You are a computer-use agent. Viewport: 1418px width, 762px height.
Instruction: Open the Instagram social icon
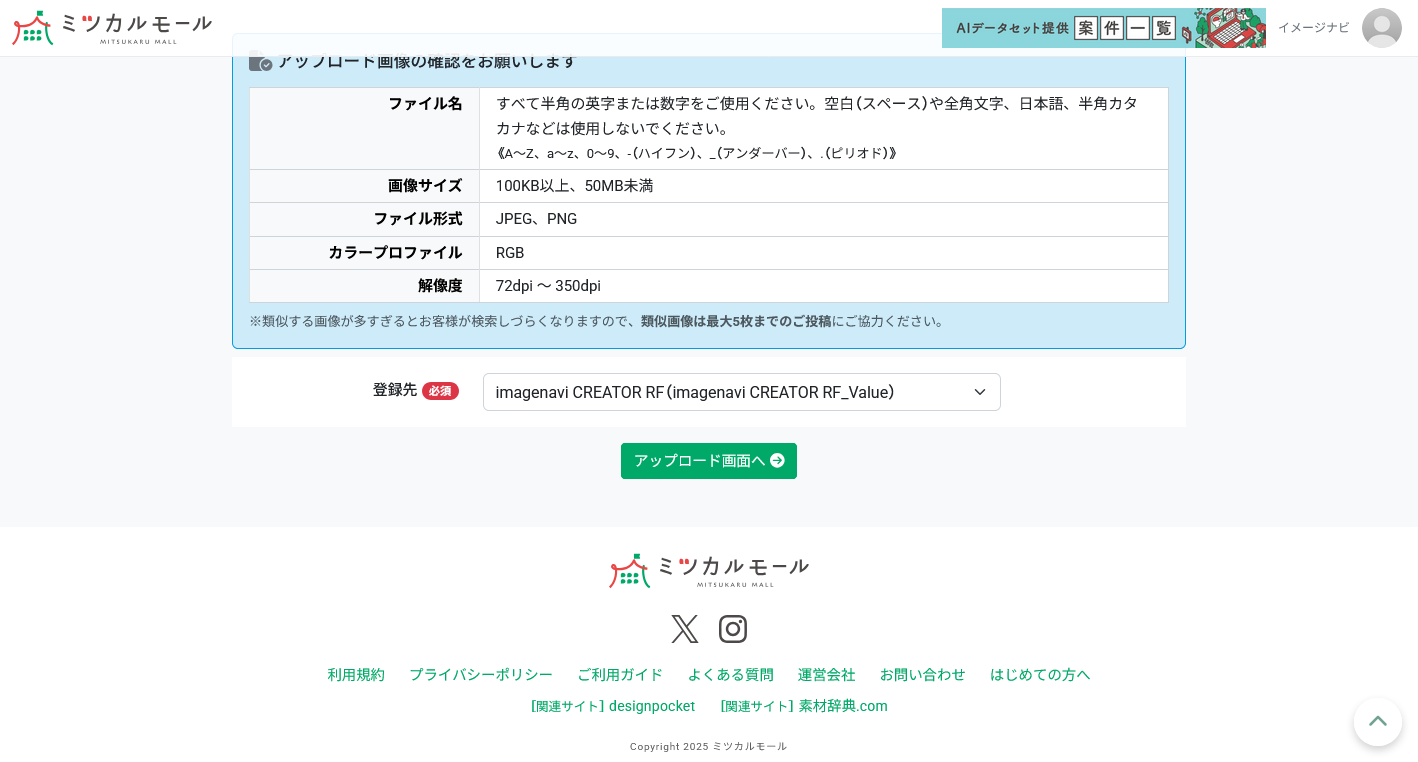[733, 628]
